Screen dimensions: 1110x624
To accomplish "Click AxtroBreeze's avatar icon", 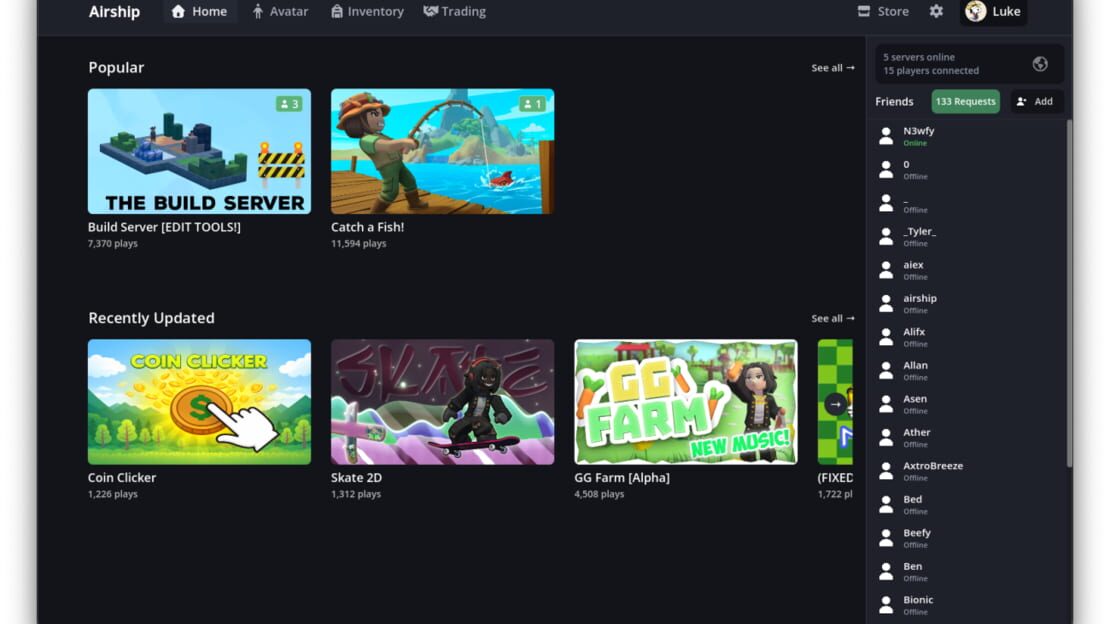I will coord(886,471).
